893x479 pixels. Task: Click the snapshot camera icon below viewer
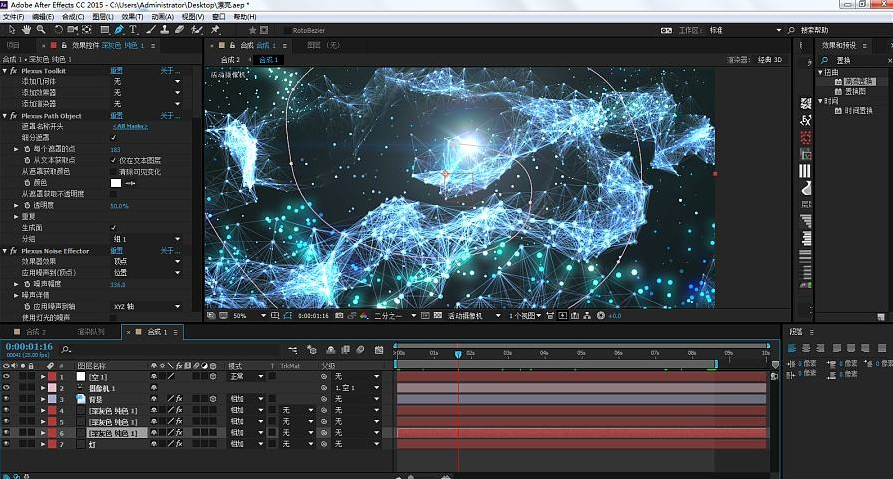pos(339,316)
